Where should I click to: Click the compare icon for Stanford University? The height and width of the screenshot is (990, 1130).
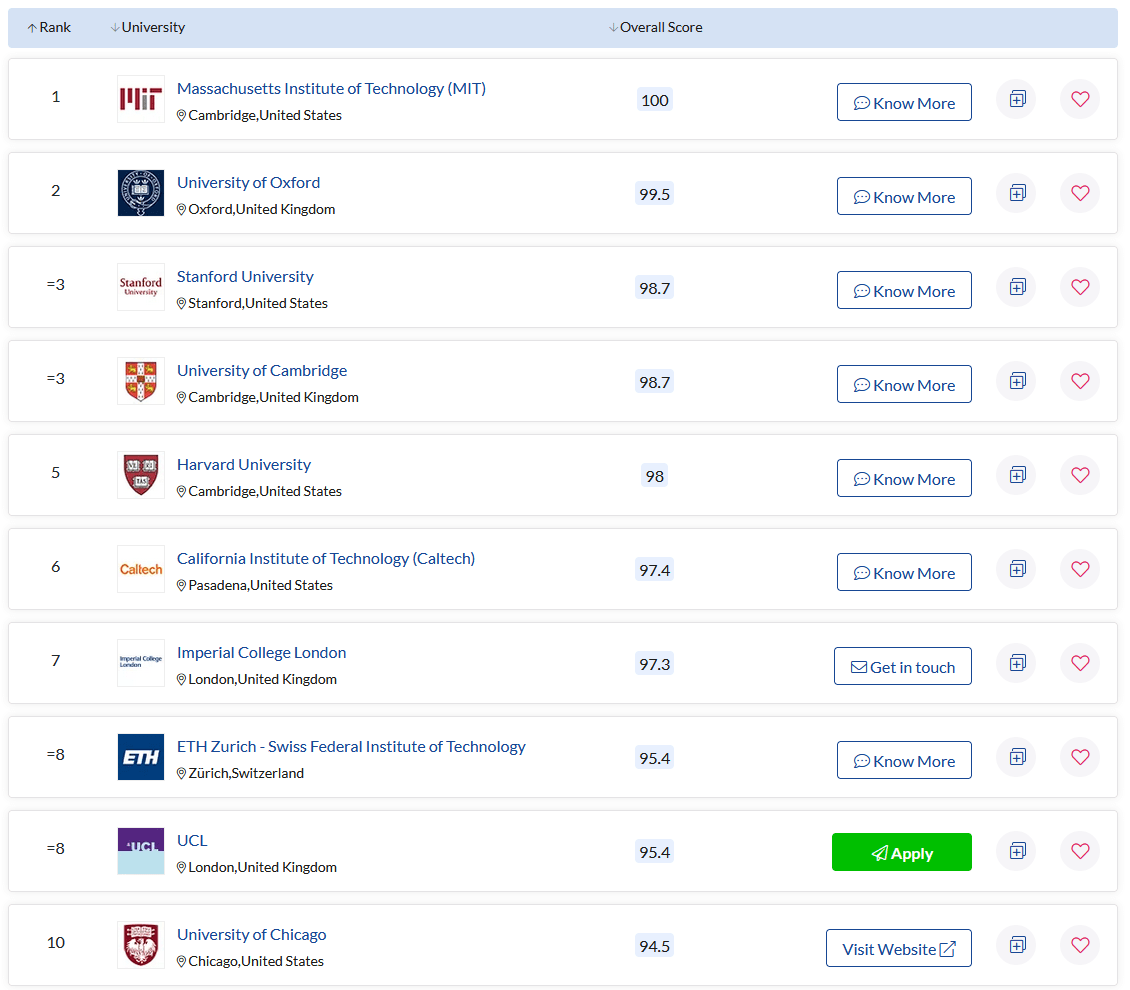(x=1017, y=287)
